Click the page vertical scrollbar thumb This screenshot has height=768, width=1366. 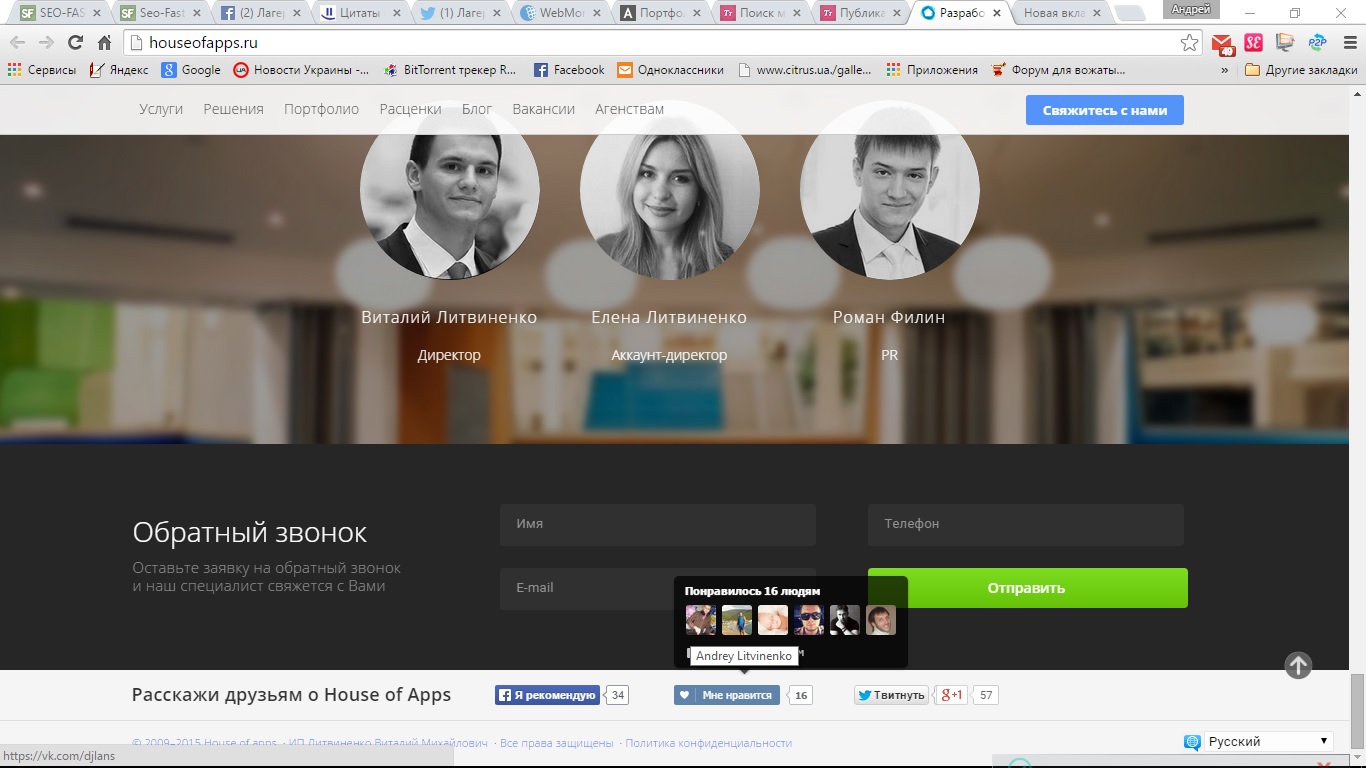(1357, 712)
